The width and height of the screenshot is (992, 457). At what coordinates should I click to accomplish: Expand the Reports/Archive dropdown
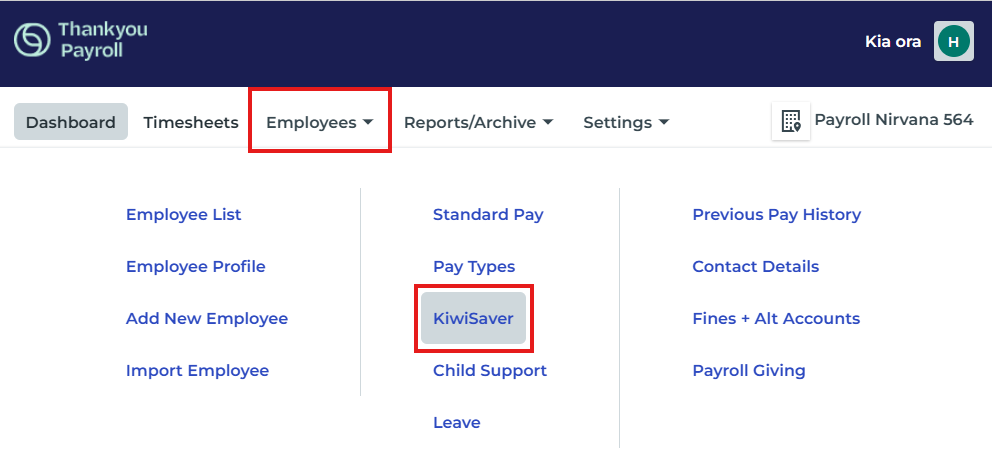click(x=478, y=122)
